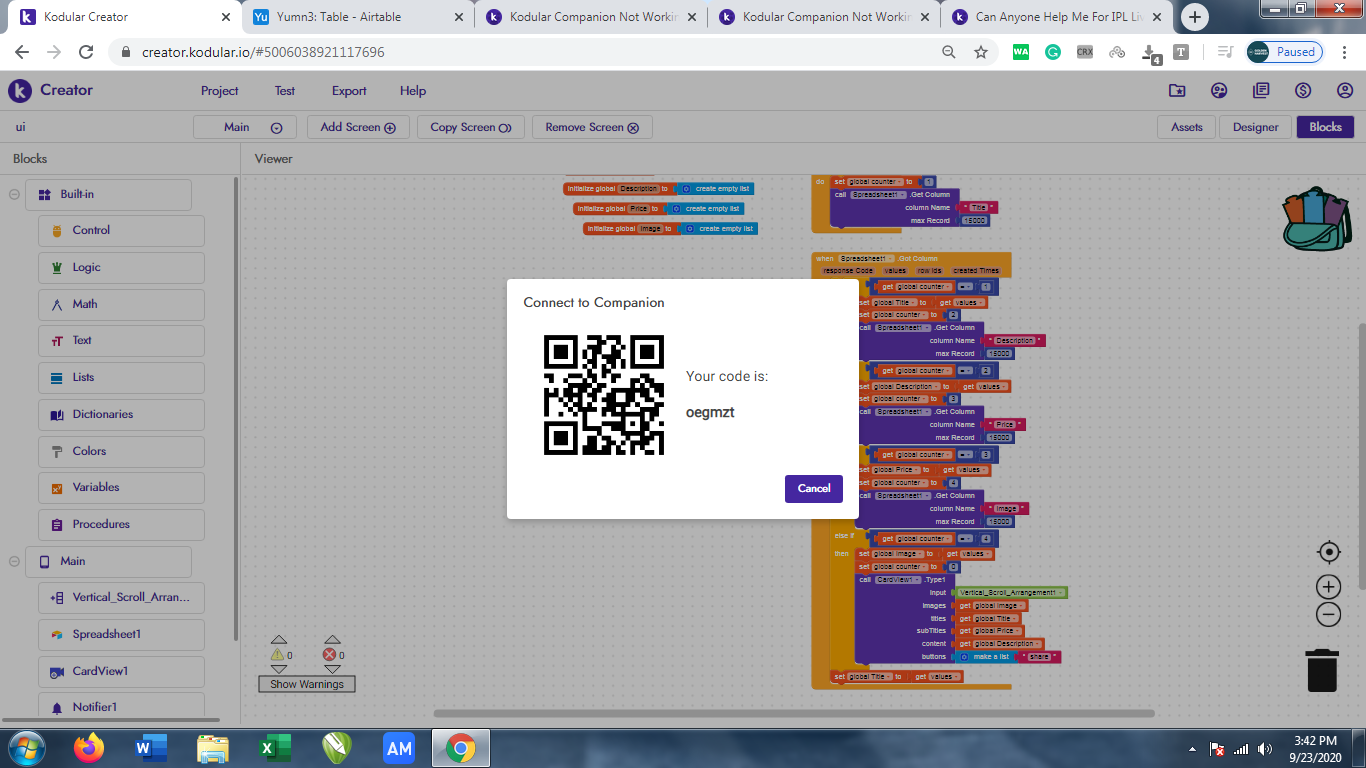1366x768 pixels.
Task: Open the Help menu
Action: pyautogui.click(x=413, y=90)
